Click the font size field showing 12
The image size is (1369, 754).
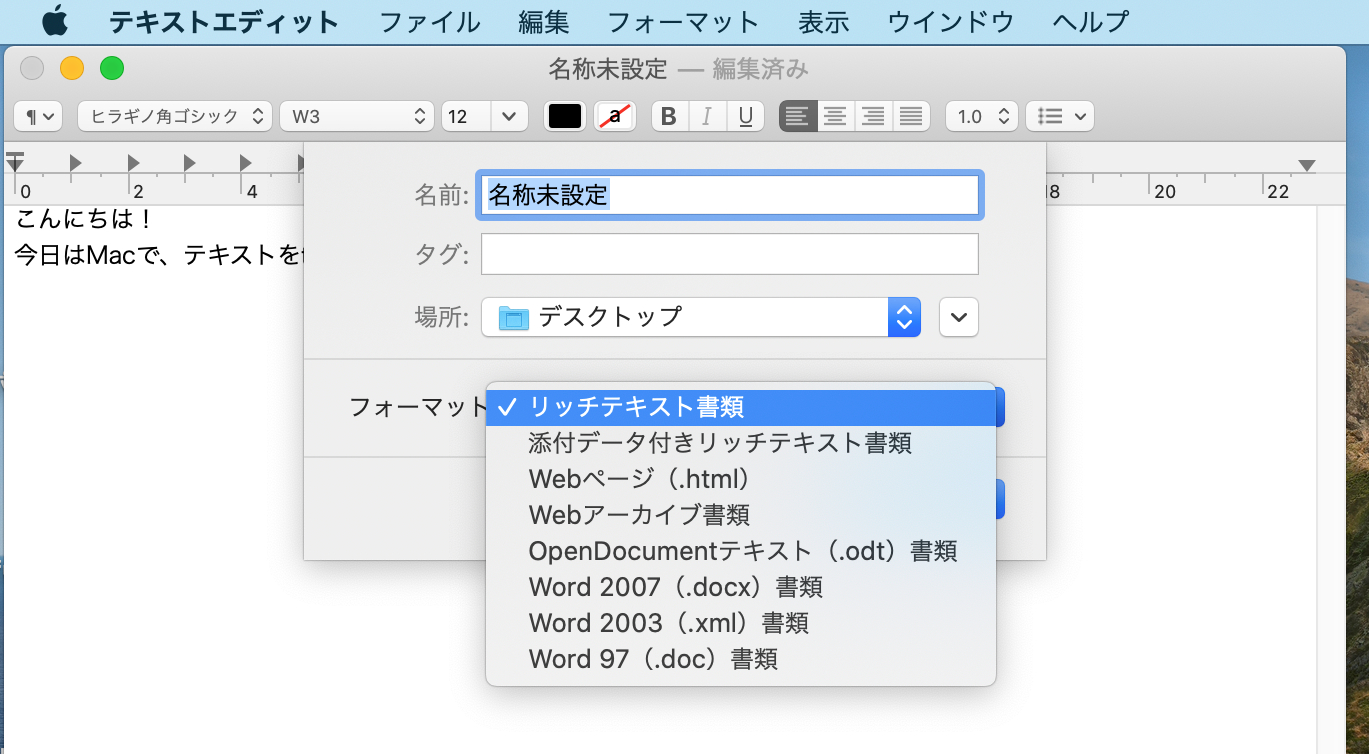point(466,116)
